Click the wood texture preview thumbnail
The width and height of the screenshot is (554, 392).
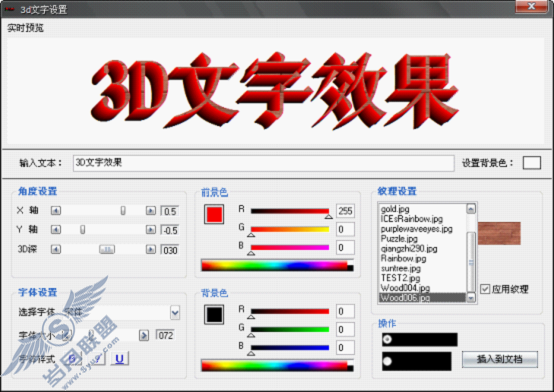(499, 233)
